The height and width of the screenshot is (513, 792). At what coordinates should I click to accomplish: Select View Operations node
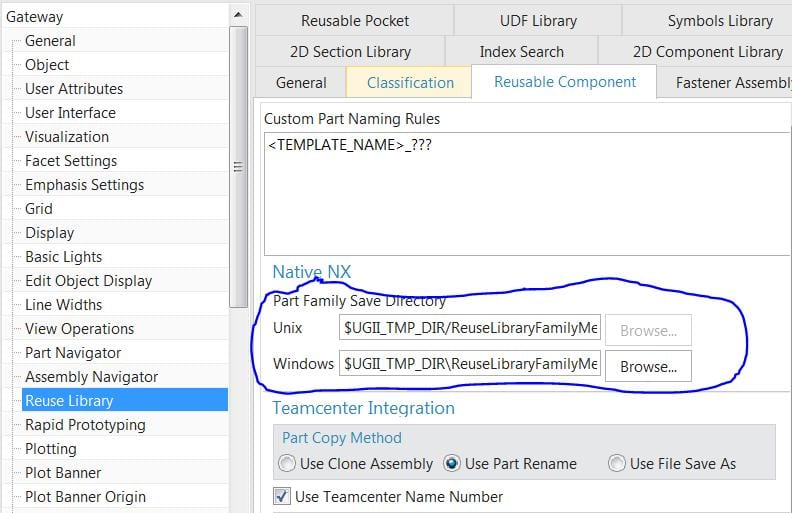point(79,329)
